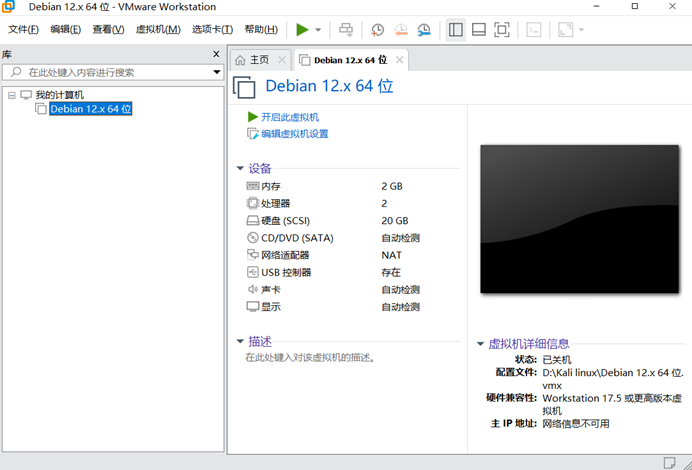
Task: Click the USB icon beside USB 控制器
Action: pos(252,272)
